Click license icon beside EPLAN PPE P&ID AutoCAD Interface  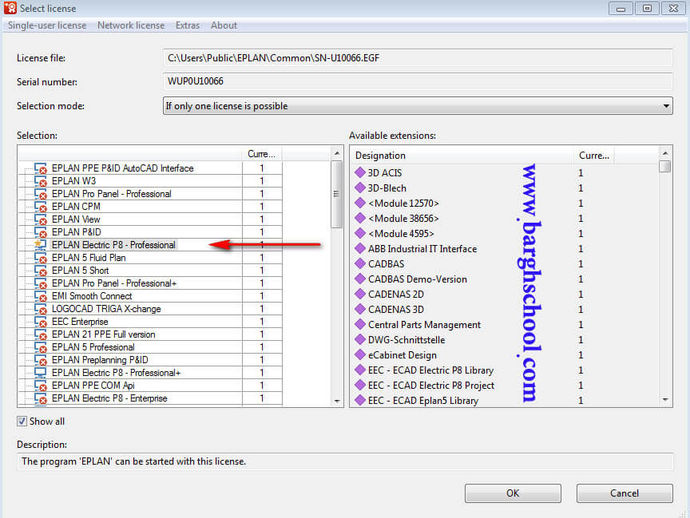click(x=41, y=169)
